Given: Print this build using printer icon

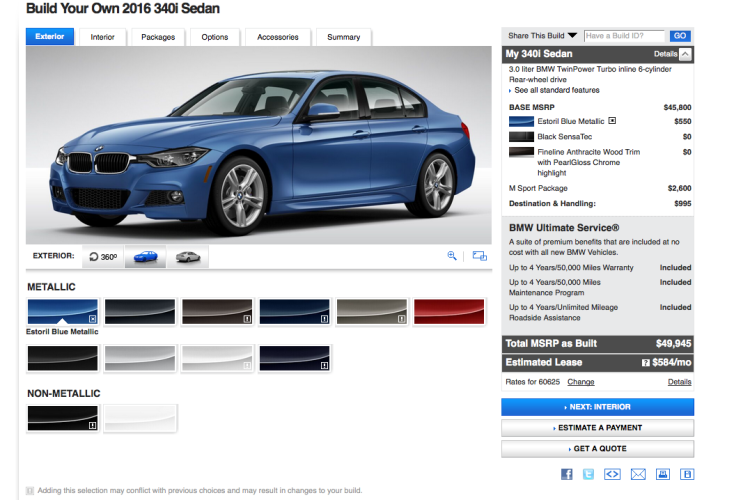Looking at the screenshot, I should coord(662,474).
